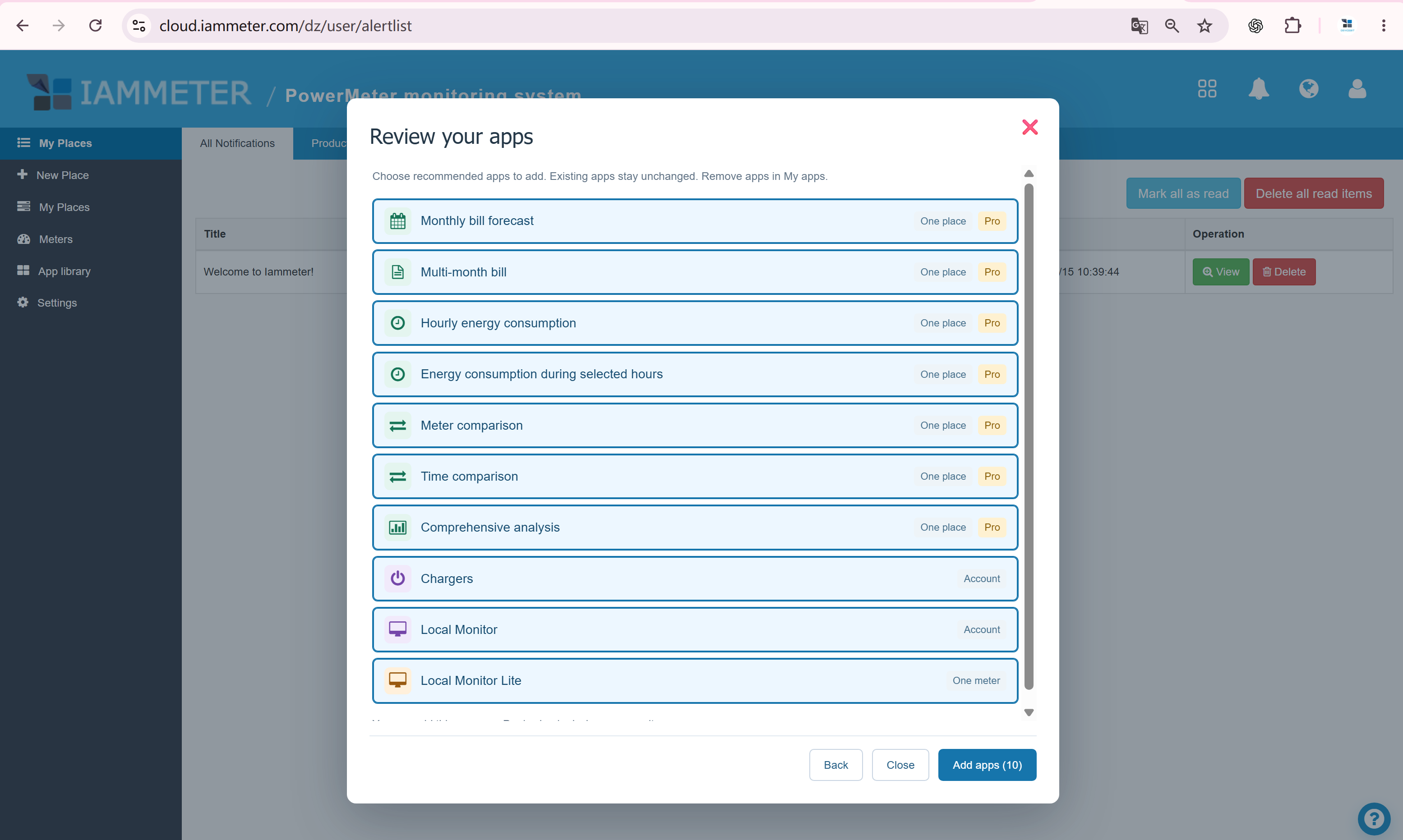Click Delete all read items button

point(1314,193)
